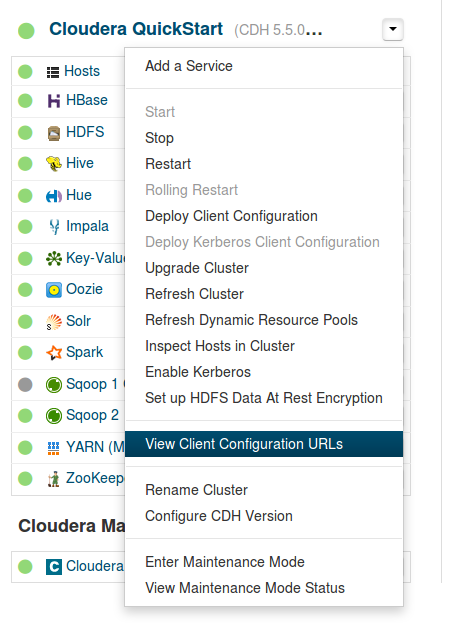Click the Hive bee icon

(x=54, y=163)
